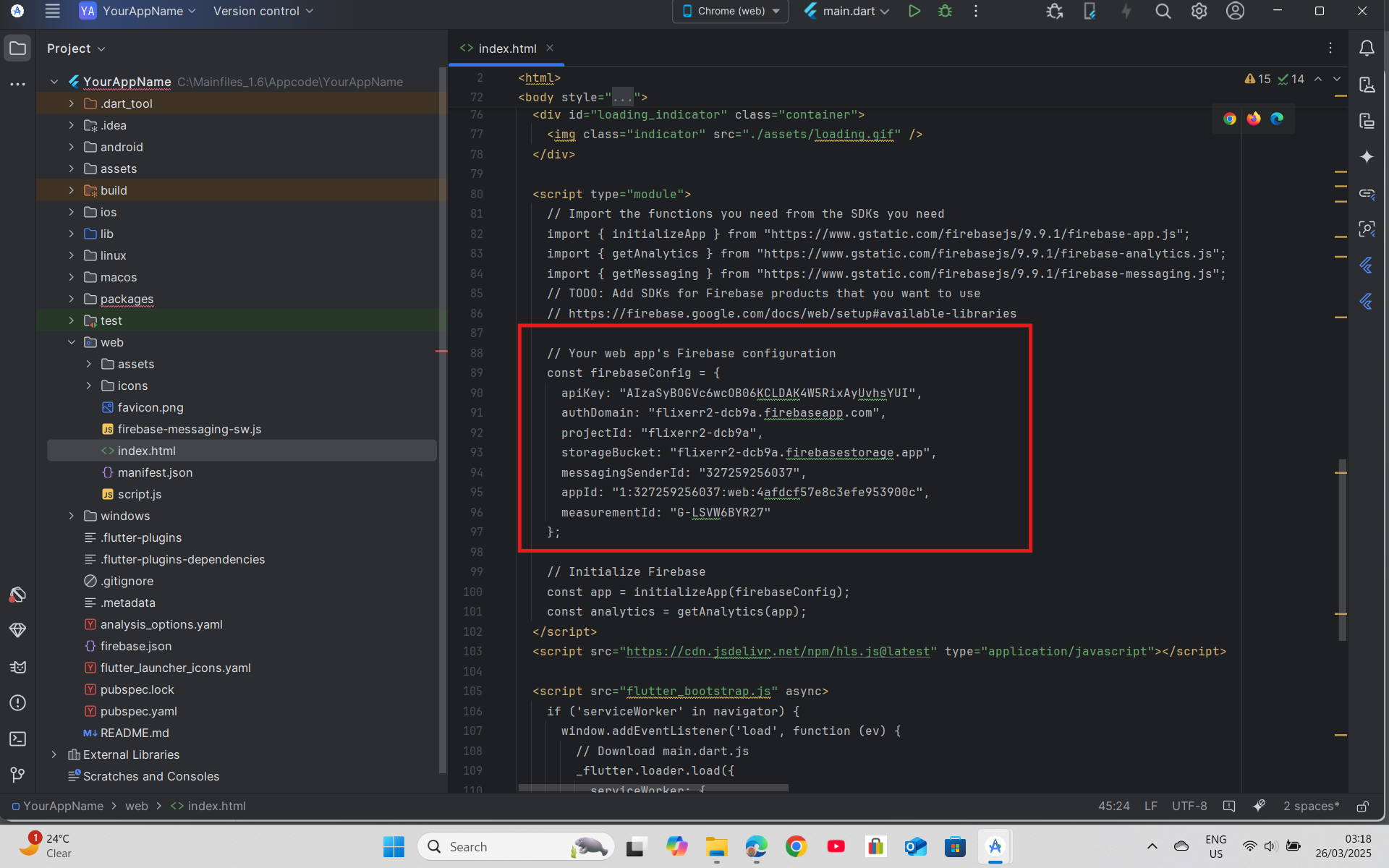Viewport: 1389px width, 868px height.
Task: Open the Terminal tool window
Action: coord(17,739)
